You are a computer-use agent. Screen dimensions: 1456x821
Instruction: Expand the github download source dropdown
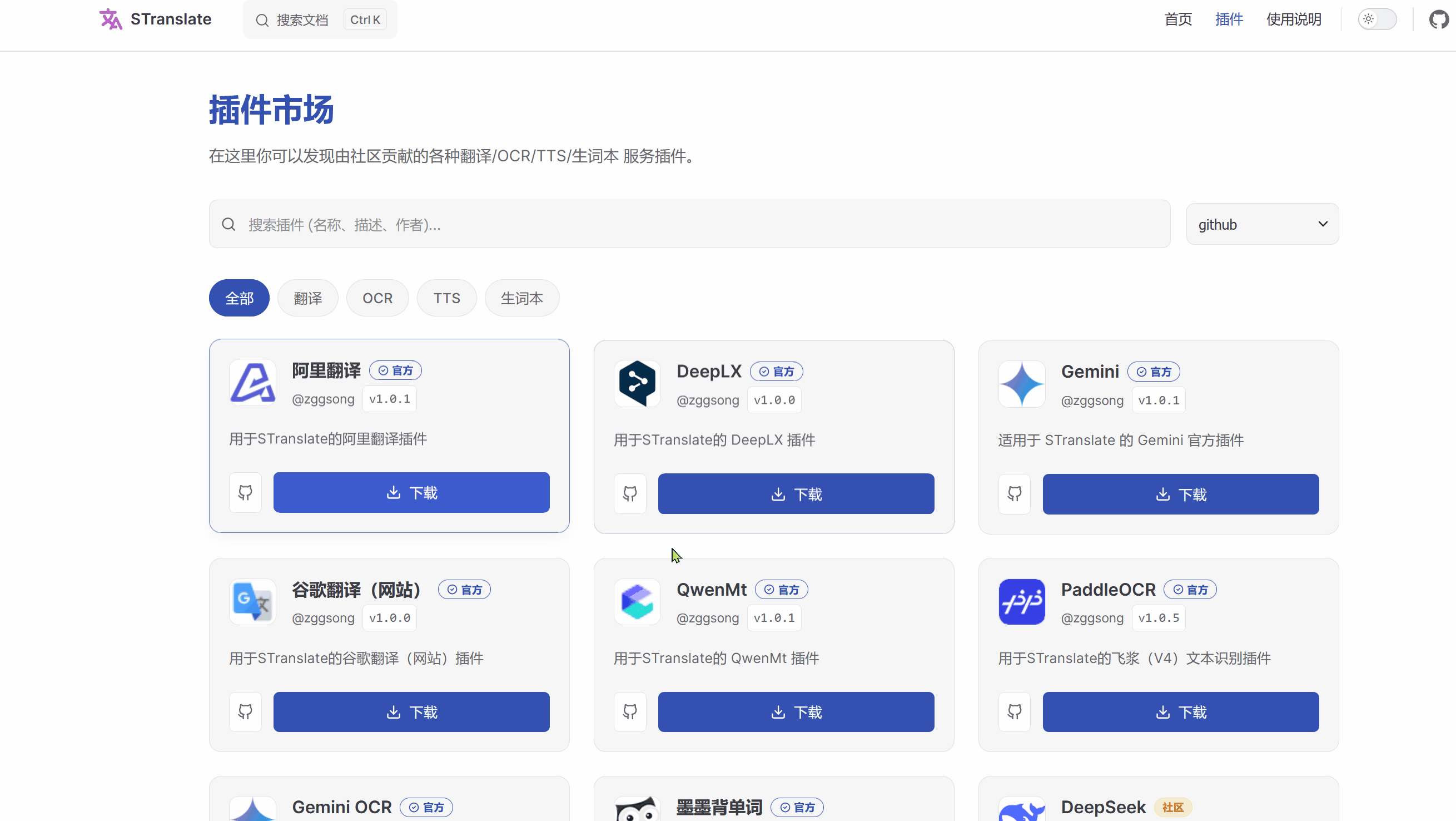click(x=1262, y=225)
